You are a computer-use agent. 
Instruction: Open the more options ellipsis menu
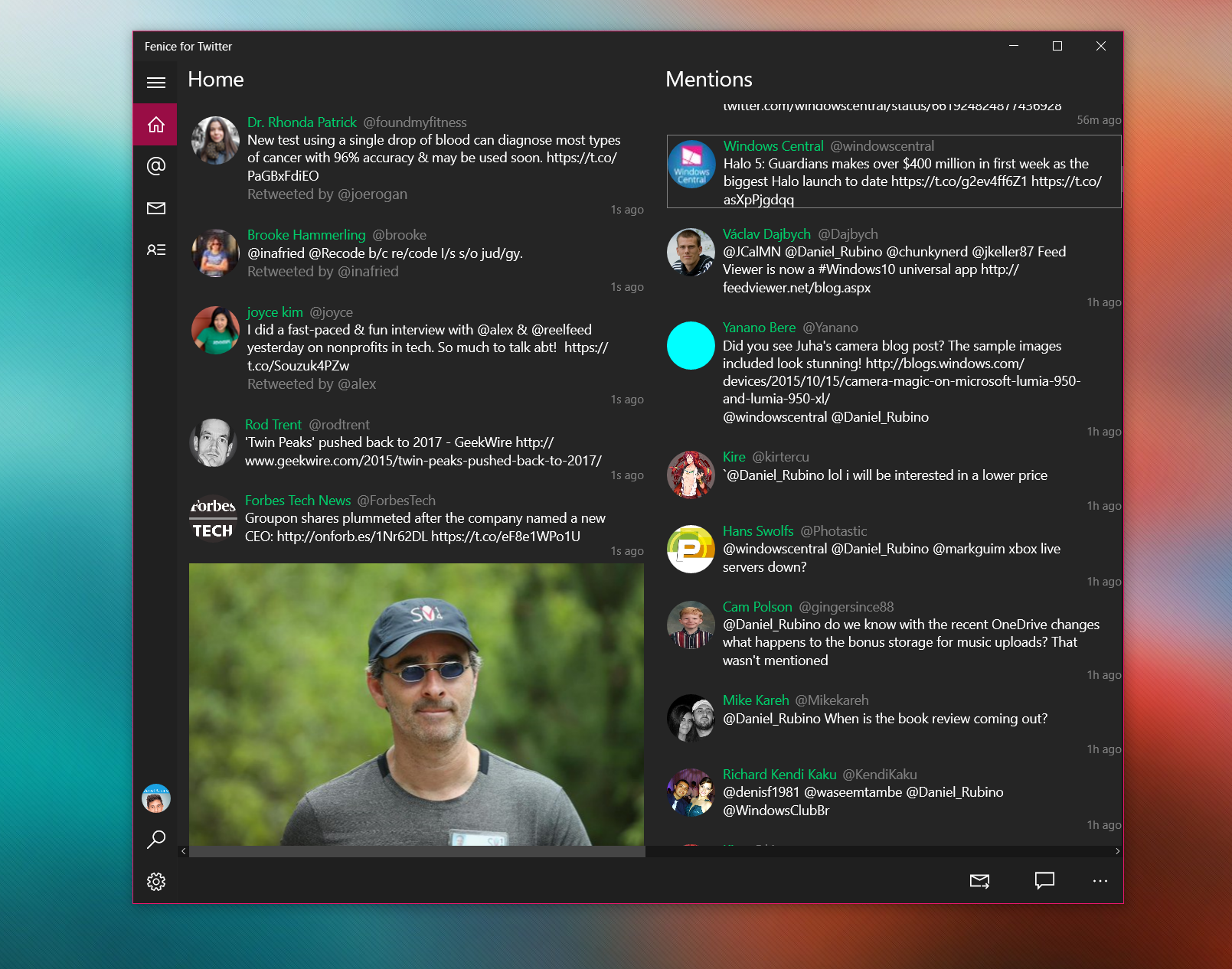pos(1100,881)
